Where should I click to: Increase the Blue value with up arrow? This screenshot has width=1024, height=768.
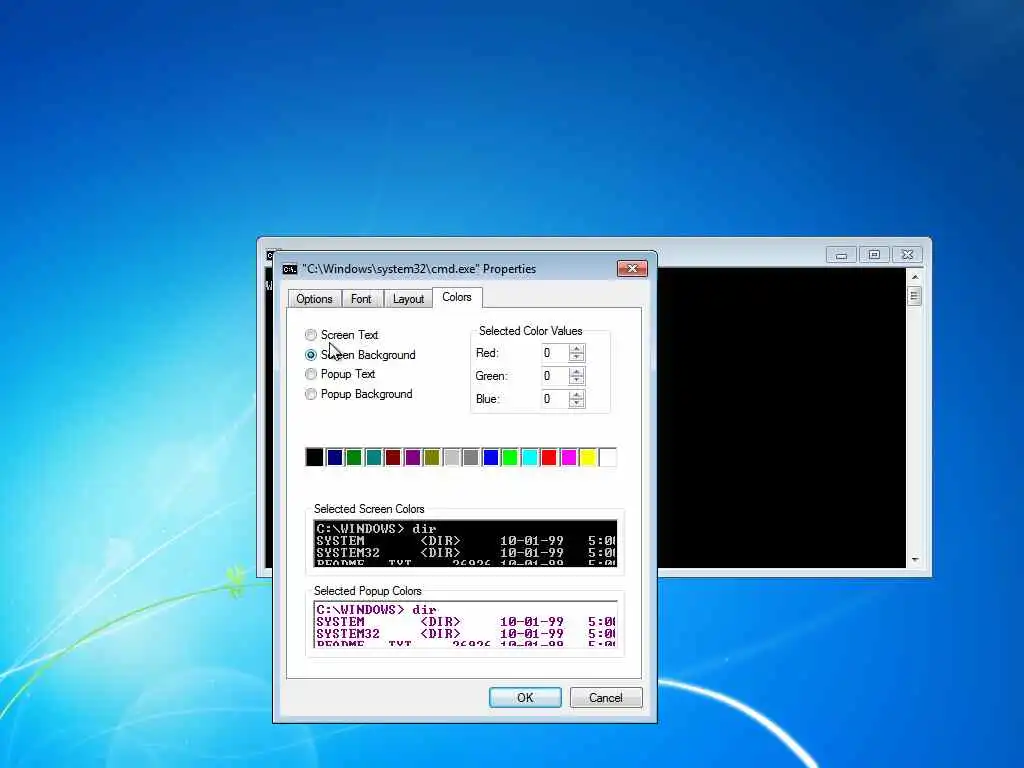(x=577, y=394)
